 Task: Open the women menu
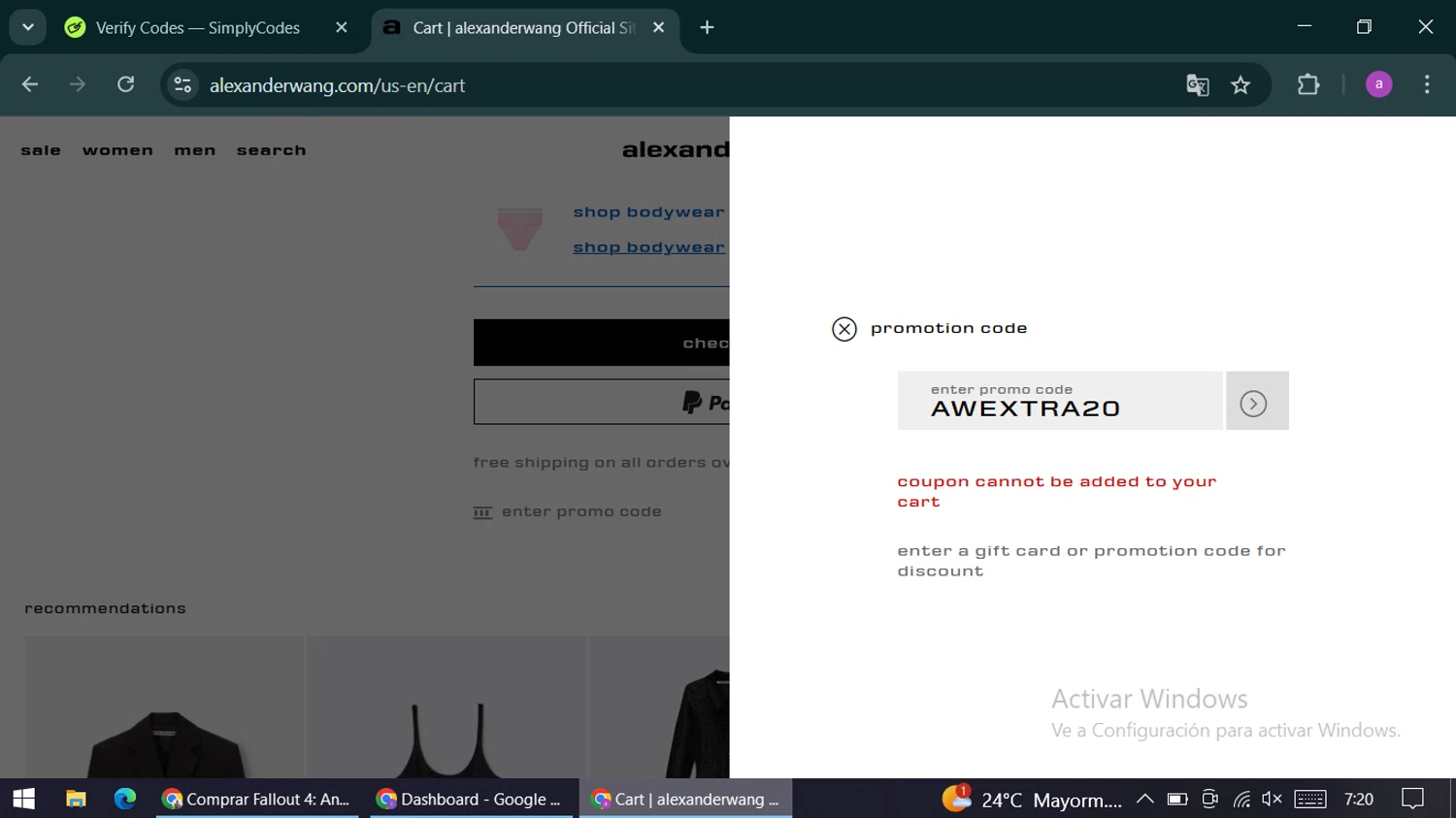[117, 150]
